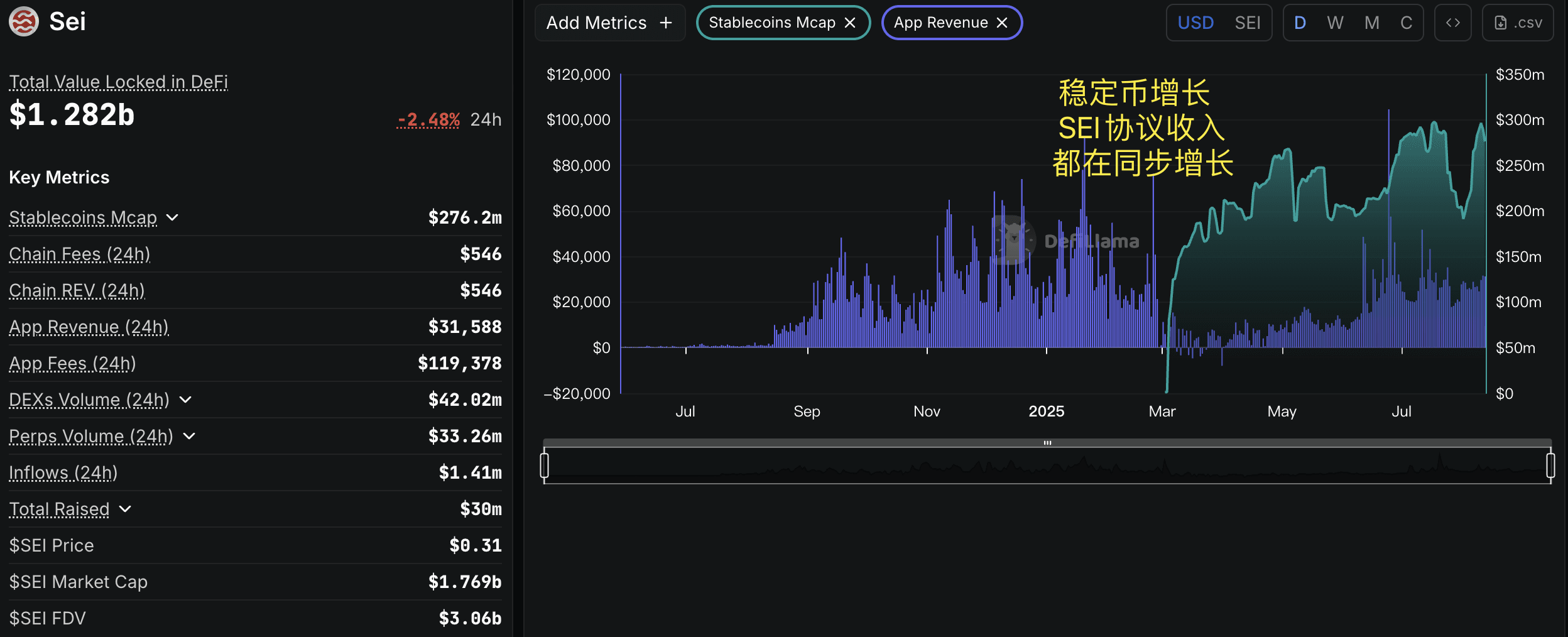Screen dimensions: 1568x637
Task: Expand the Total Raised row
Action: coord(125,509)
